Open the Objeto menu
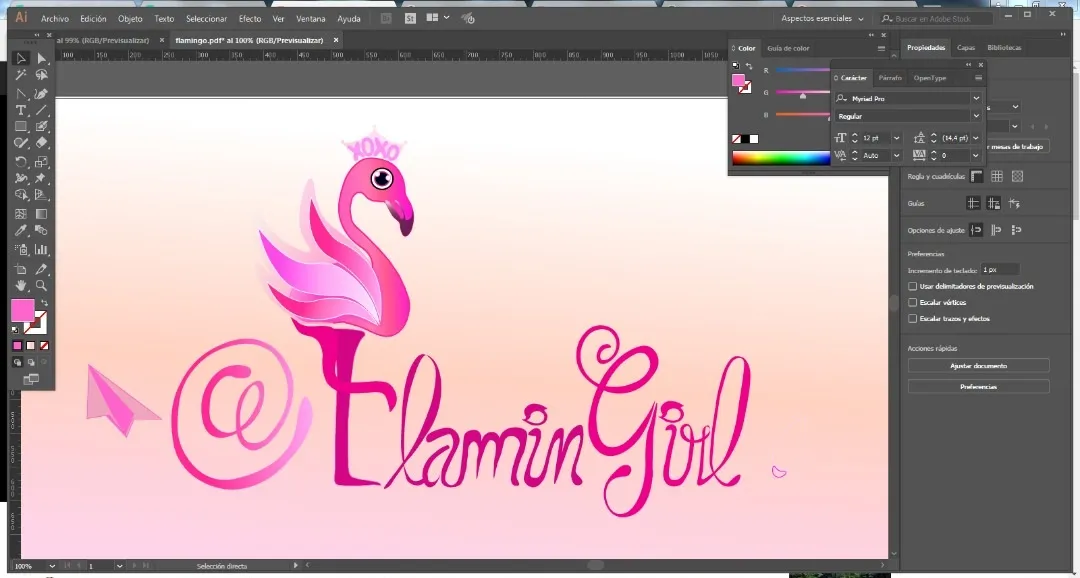 tap(130, 19)
